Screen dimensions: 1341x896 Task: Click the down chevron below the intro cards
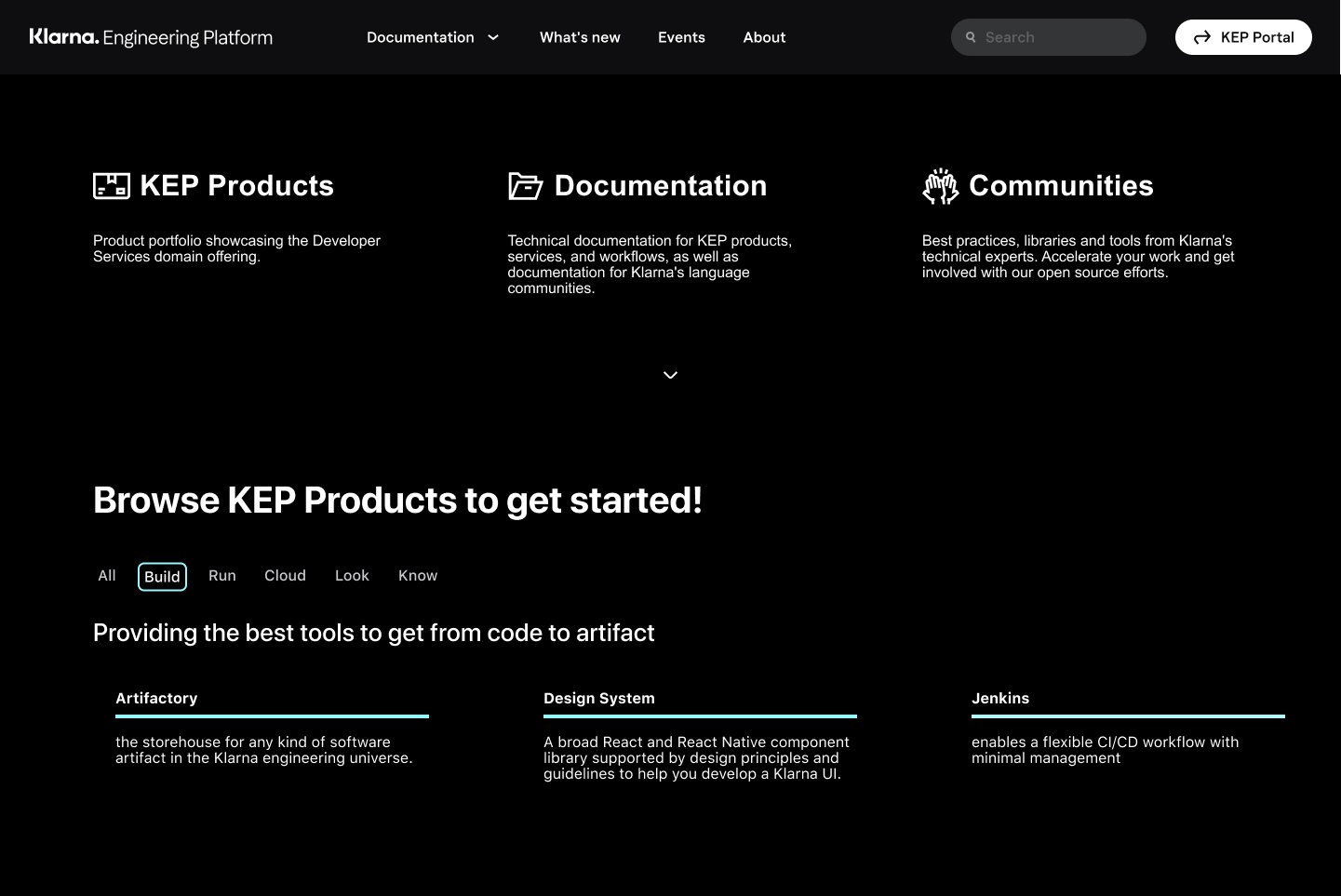670,375
